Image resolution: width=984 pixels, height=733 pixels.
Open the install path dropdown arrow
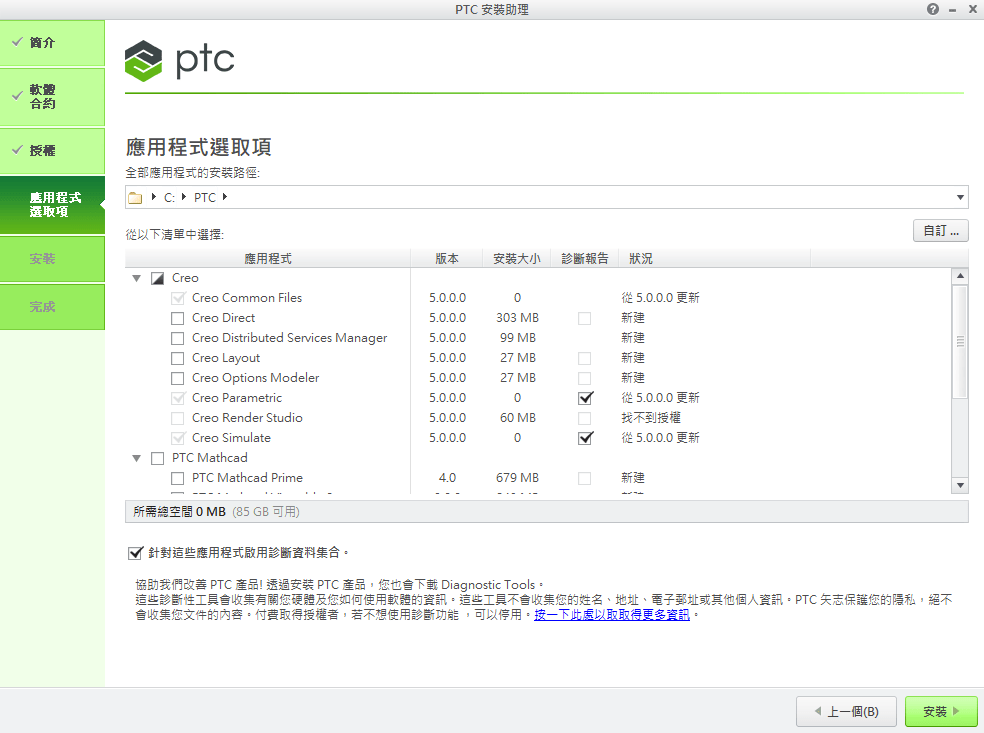pos(961,198)
